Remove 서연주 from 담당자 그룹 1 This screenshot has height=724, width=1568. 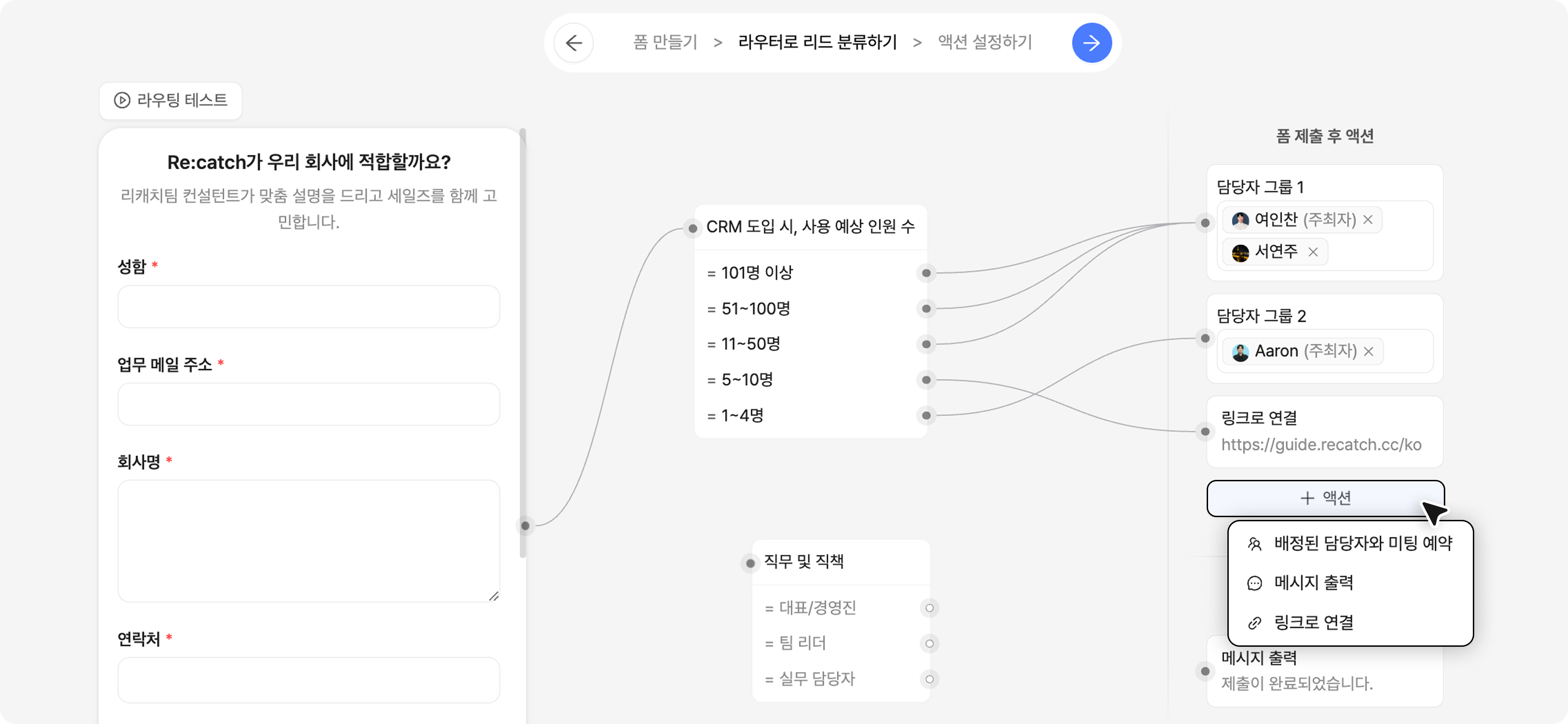[x=1313, y=252]
